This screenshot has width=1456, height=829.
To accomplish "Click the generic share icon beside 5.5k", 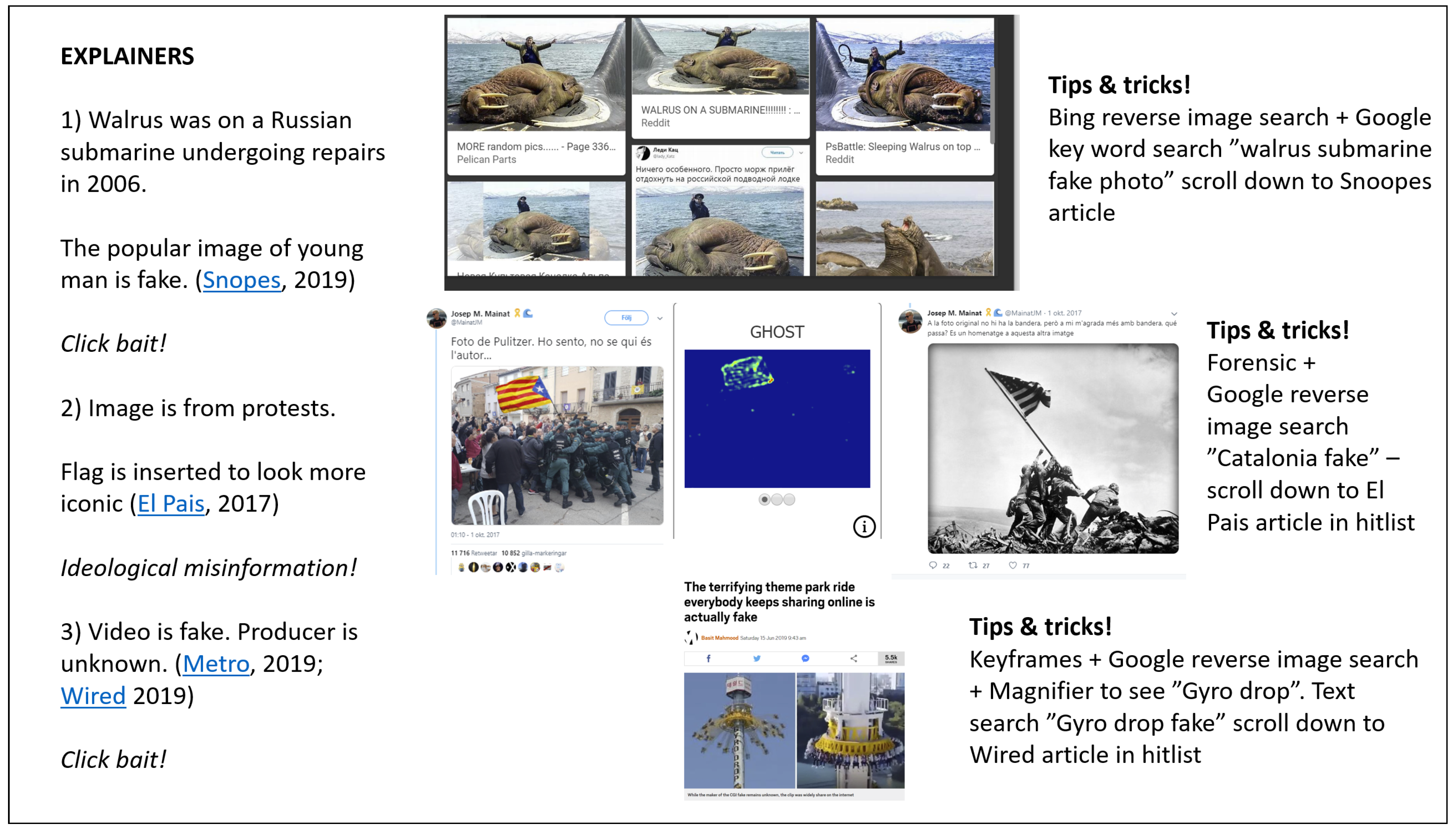I will (x=853, y=658).
